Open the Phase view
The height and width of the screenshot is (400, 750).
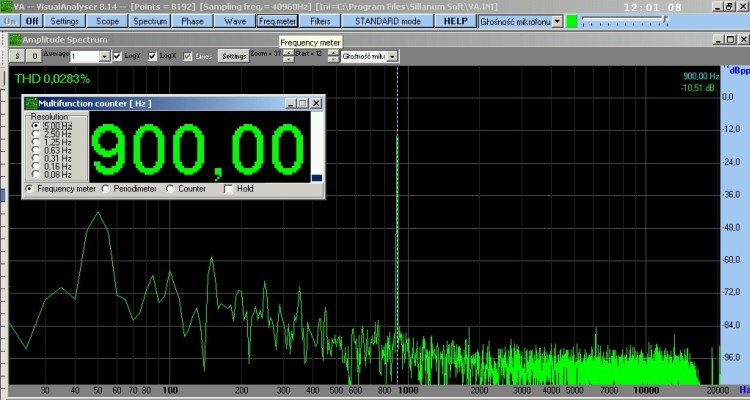click(x=192, y=21)
